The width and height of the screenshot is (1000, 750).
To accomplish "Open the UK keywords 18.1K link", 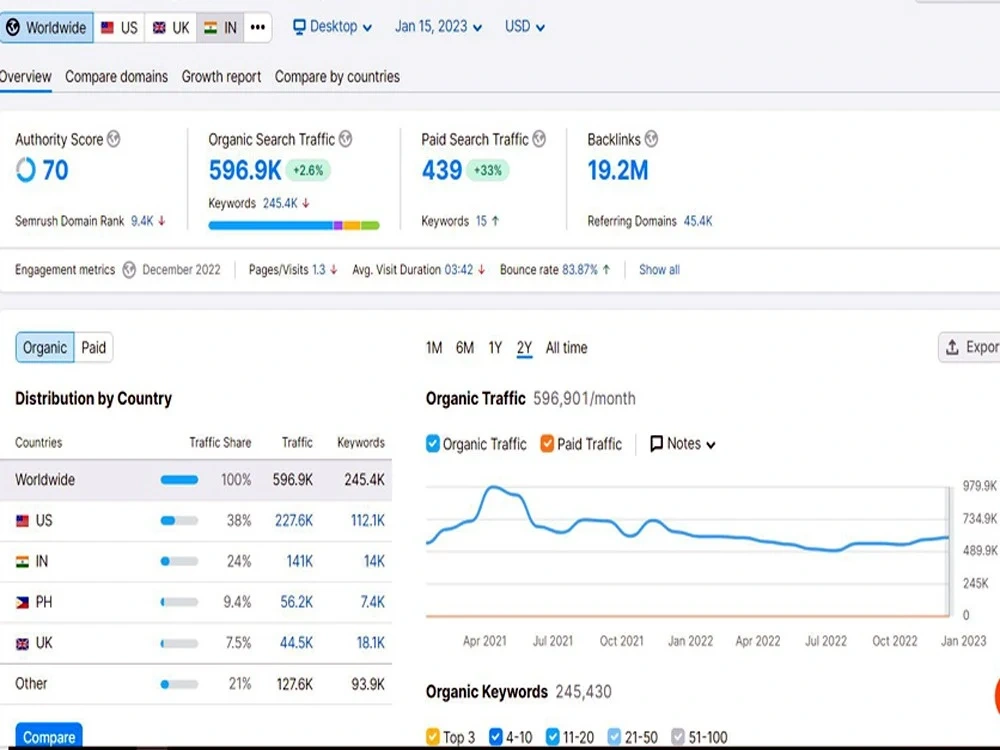I will tap(371, 643).
